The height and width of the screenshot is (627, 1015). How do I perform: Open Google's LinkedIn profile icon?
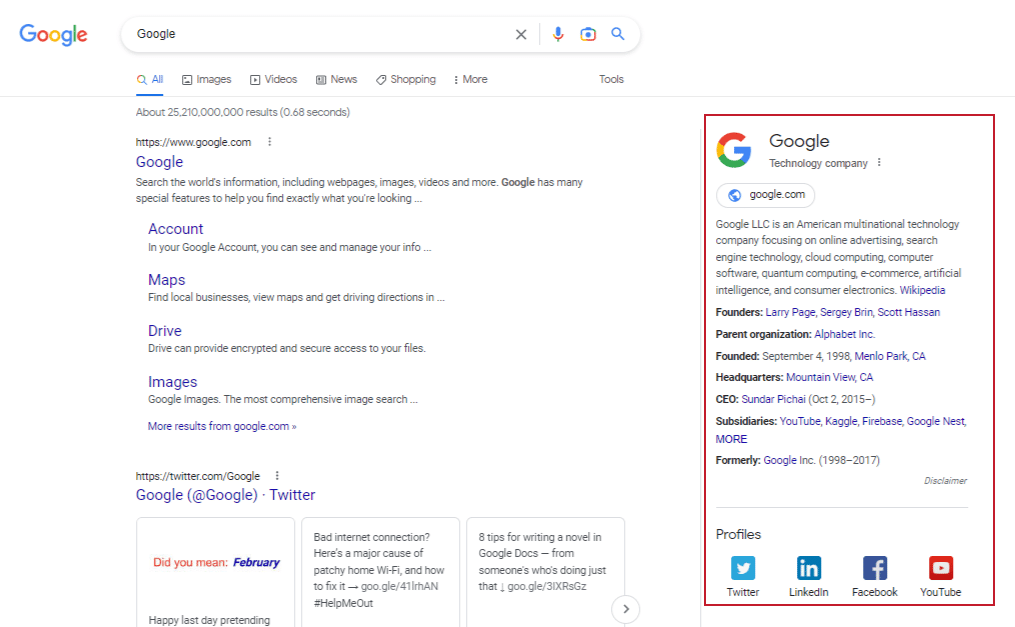pos(809,569)
